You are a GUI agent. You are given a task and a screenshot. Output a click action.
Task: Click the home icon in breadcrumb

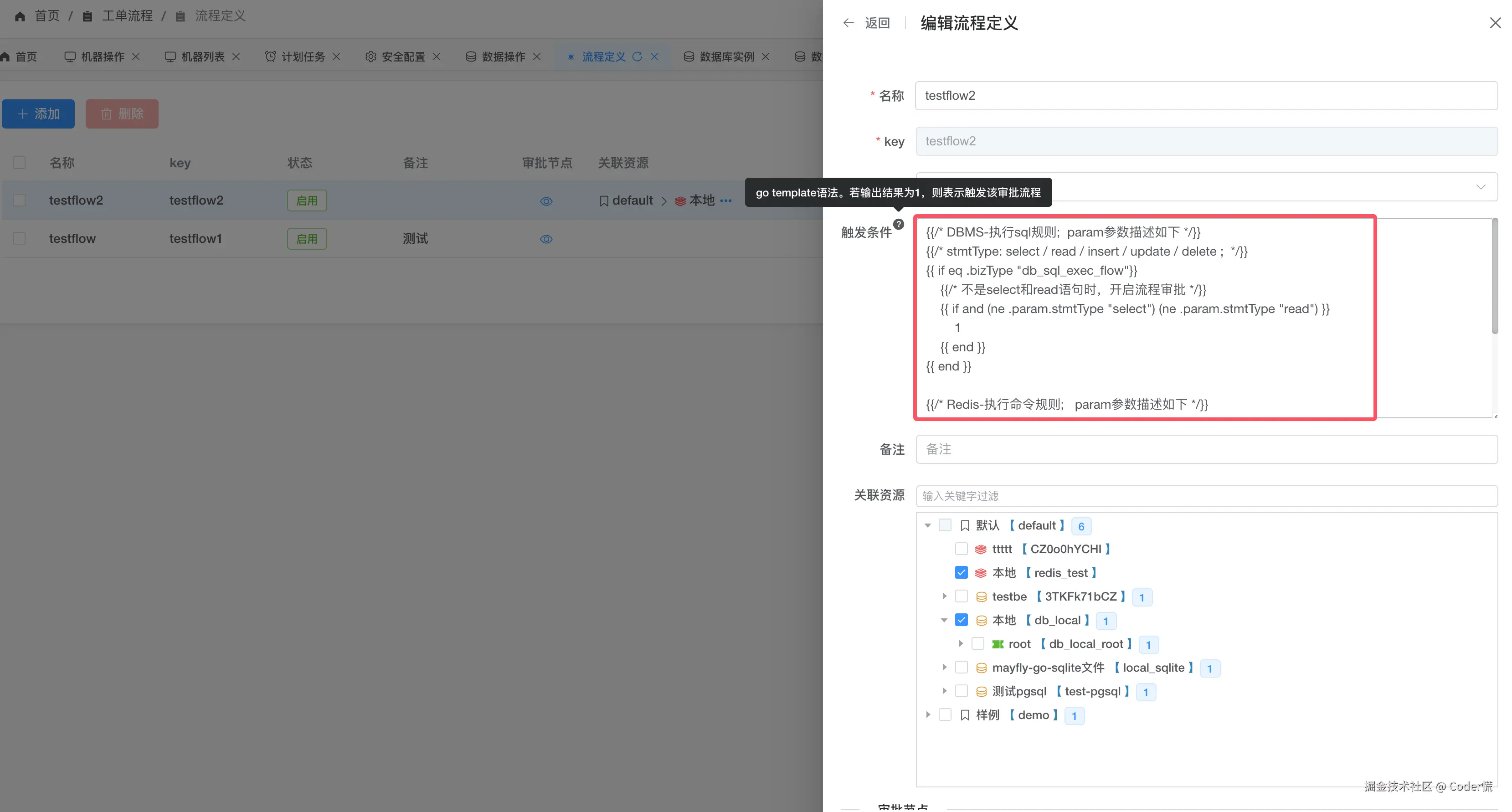(x=20, y=16)
